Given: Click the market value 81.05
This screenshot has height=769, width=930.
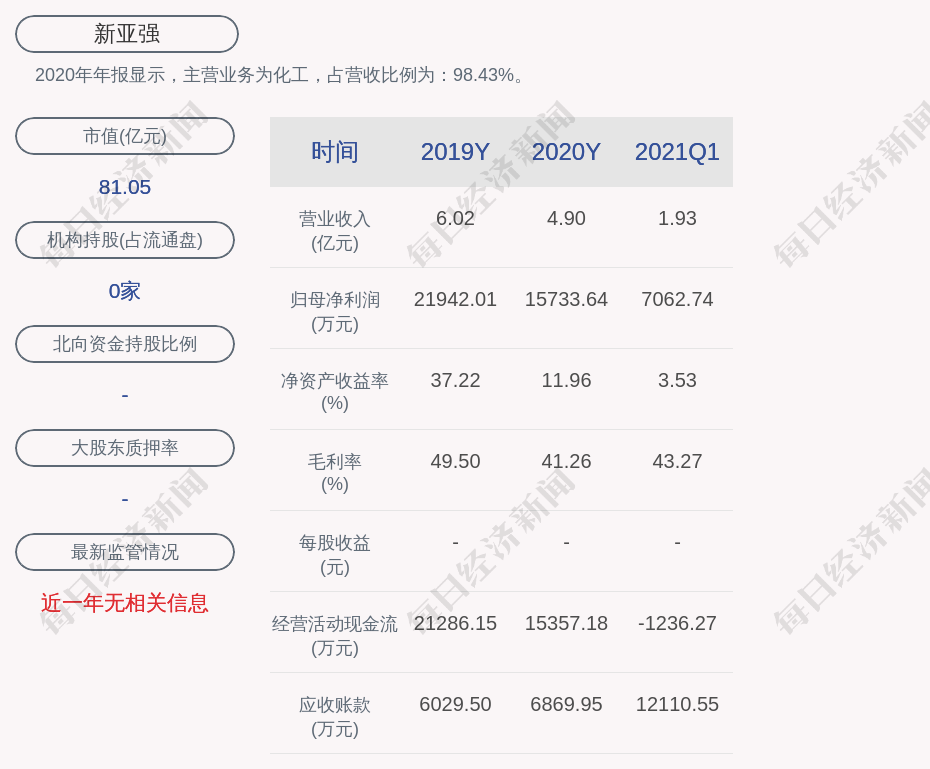Looking at the screenshot, I should pos(125,187).
